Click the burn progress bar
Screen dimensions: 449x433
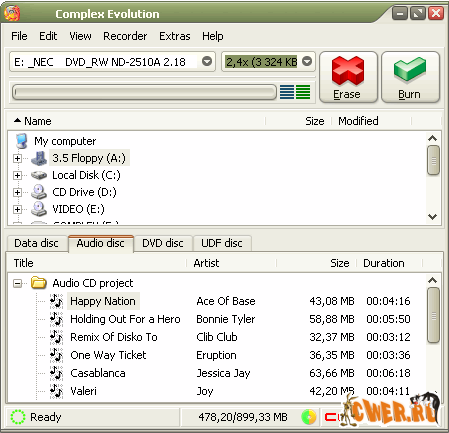(144, 92)
